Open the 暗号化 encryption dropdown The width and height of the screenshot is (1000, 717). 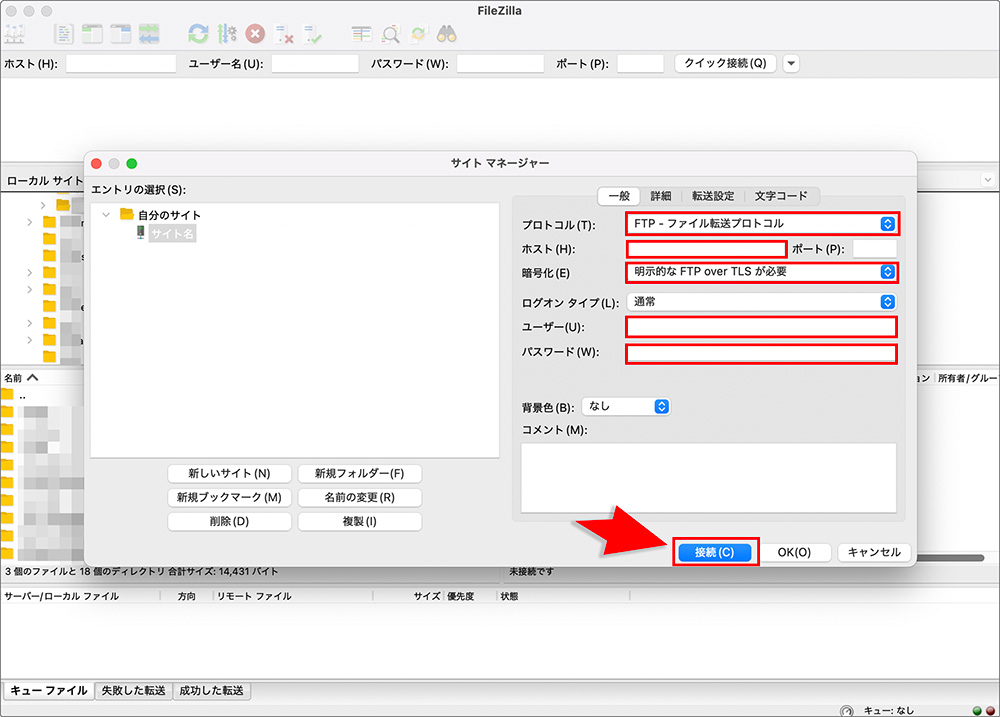click(x=762, y=272)
